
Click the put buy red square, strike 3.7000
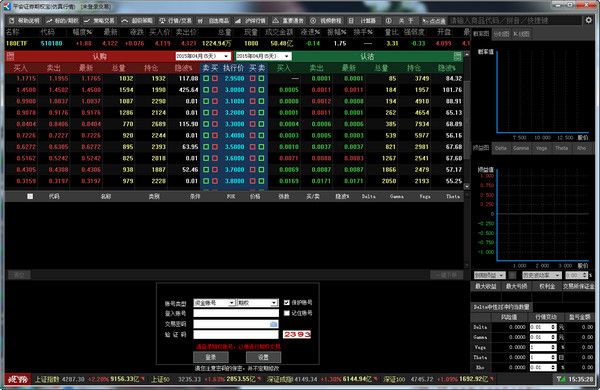253,170
